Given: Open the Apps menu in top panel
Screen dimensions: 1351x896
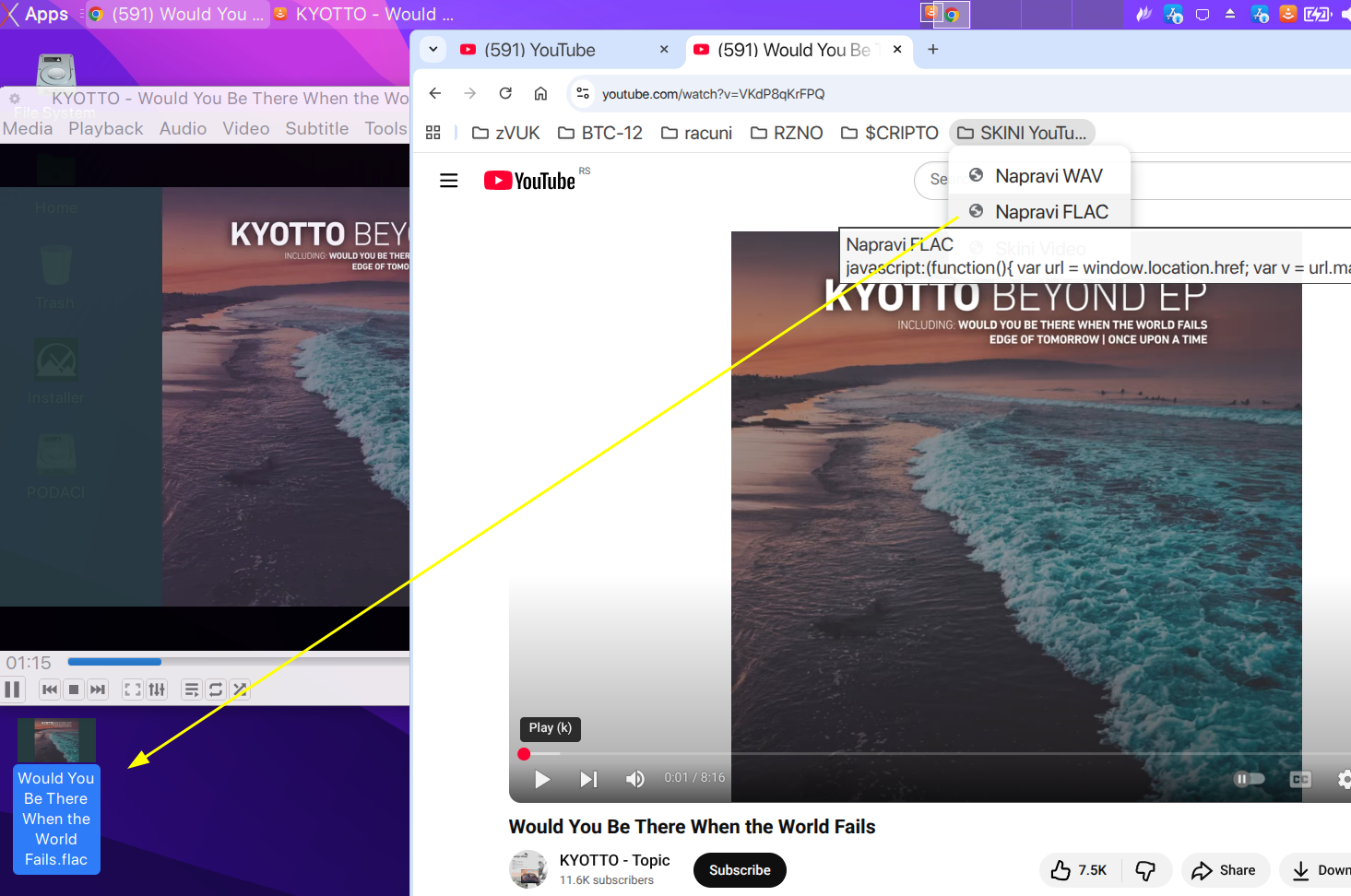Looking at the screenshot, I should (37, 14).
